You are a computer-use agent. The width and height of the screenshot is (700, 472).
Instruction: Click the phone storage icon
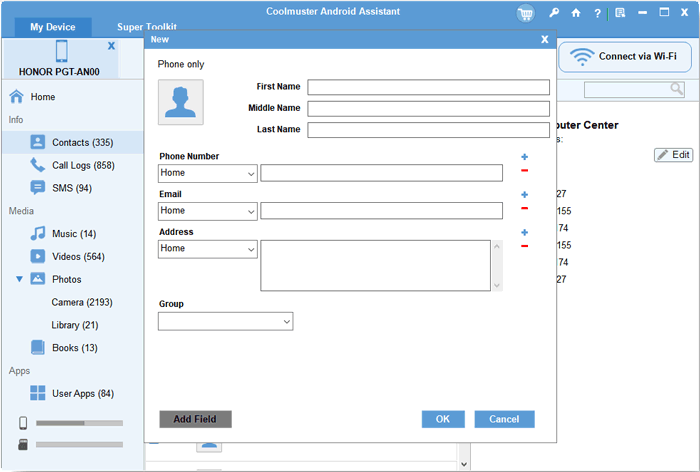point(23,423)
